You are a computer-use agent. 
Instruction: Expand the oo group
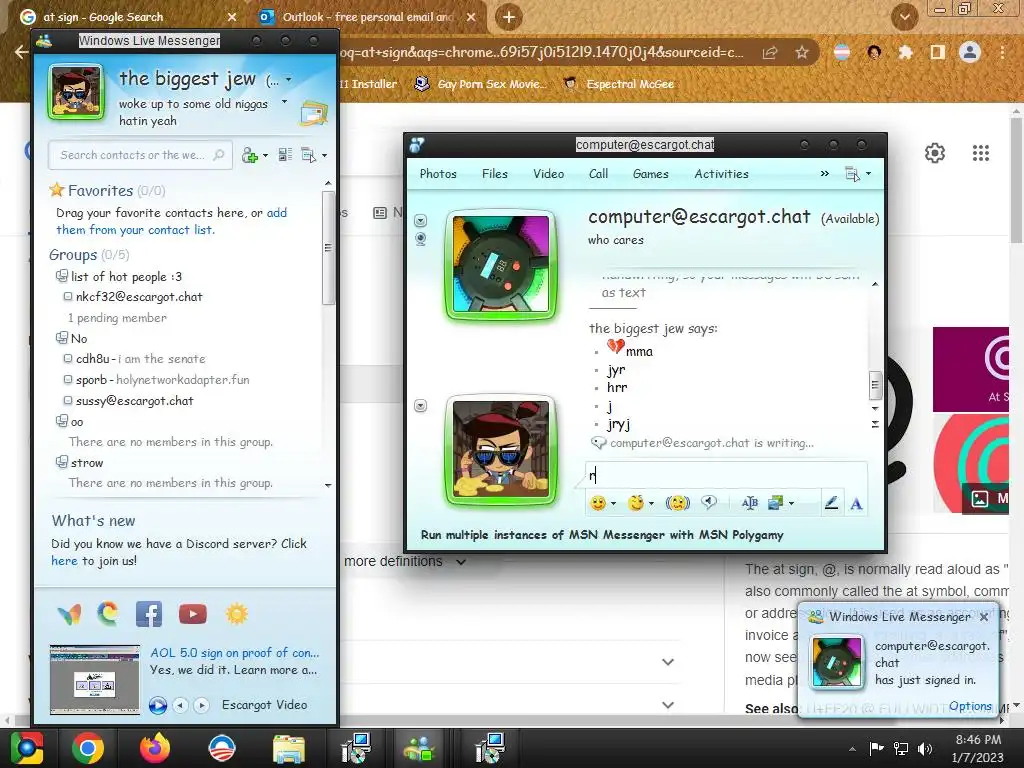(61, 421)
